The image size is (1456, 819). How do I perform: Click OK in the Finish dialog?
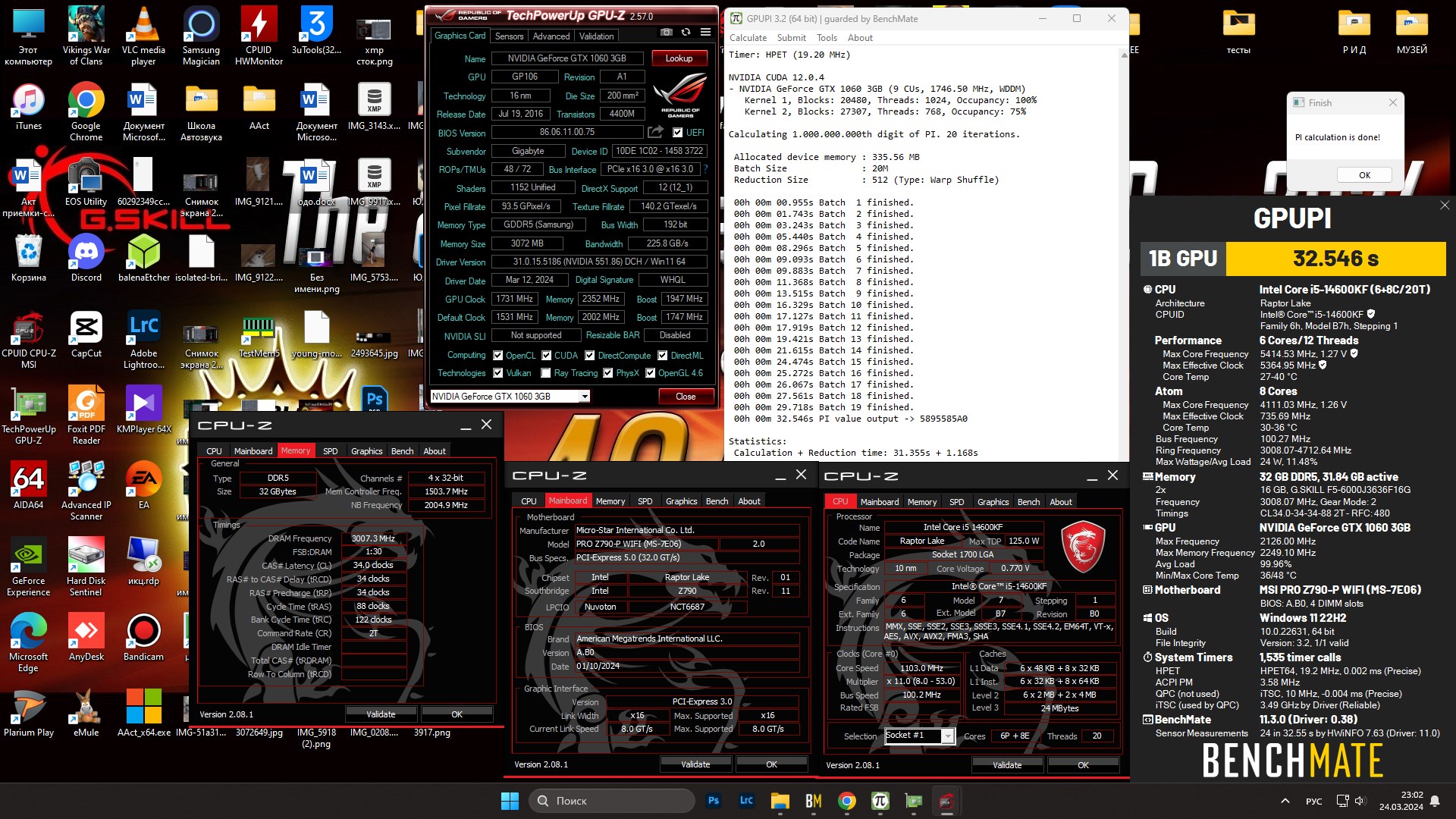tap(1364, 175)
